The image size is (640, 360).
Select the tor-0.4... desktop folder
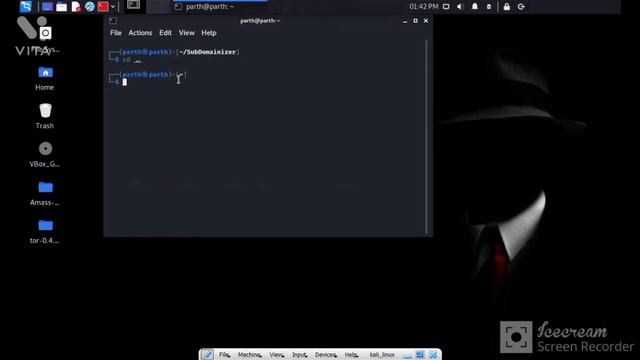pos(45,231)
